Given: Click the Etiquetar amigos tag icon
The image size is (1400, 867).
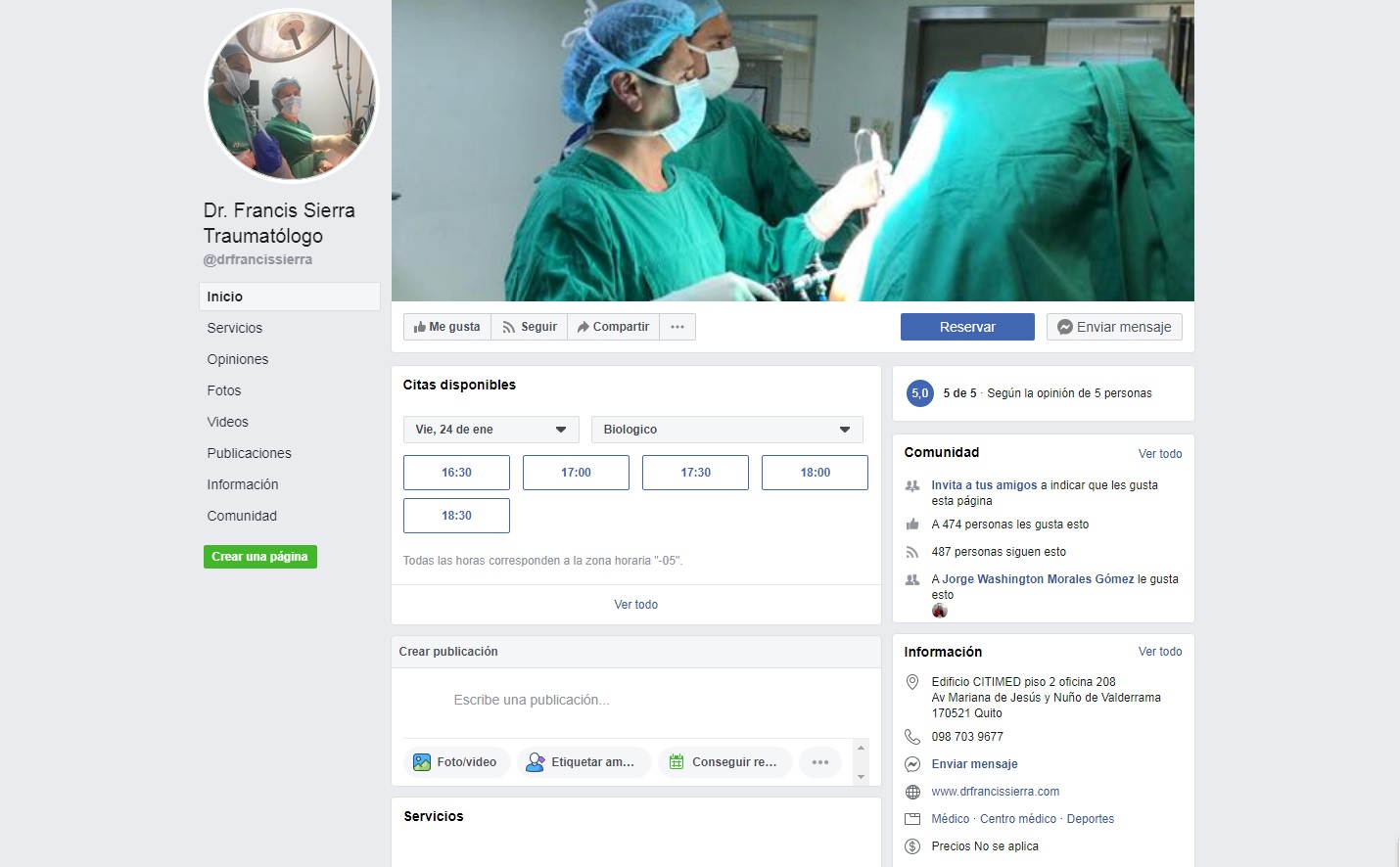Looking at the screenshot, I should coord(536,762).
